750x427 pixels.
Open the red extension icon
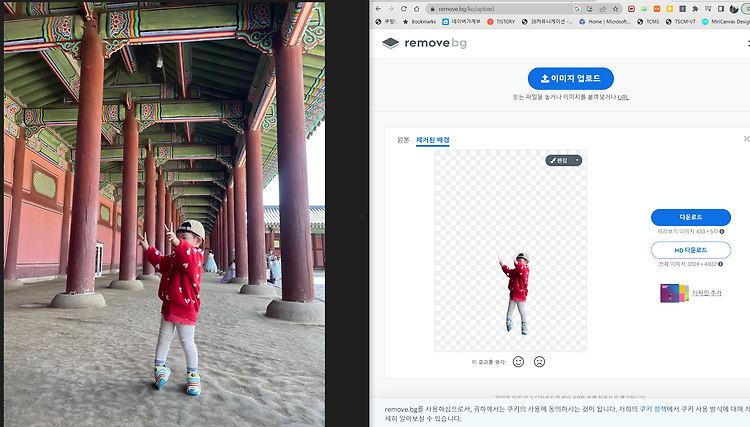coord(631,9)
